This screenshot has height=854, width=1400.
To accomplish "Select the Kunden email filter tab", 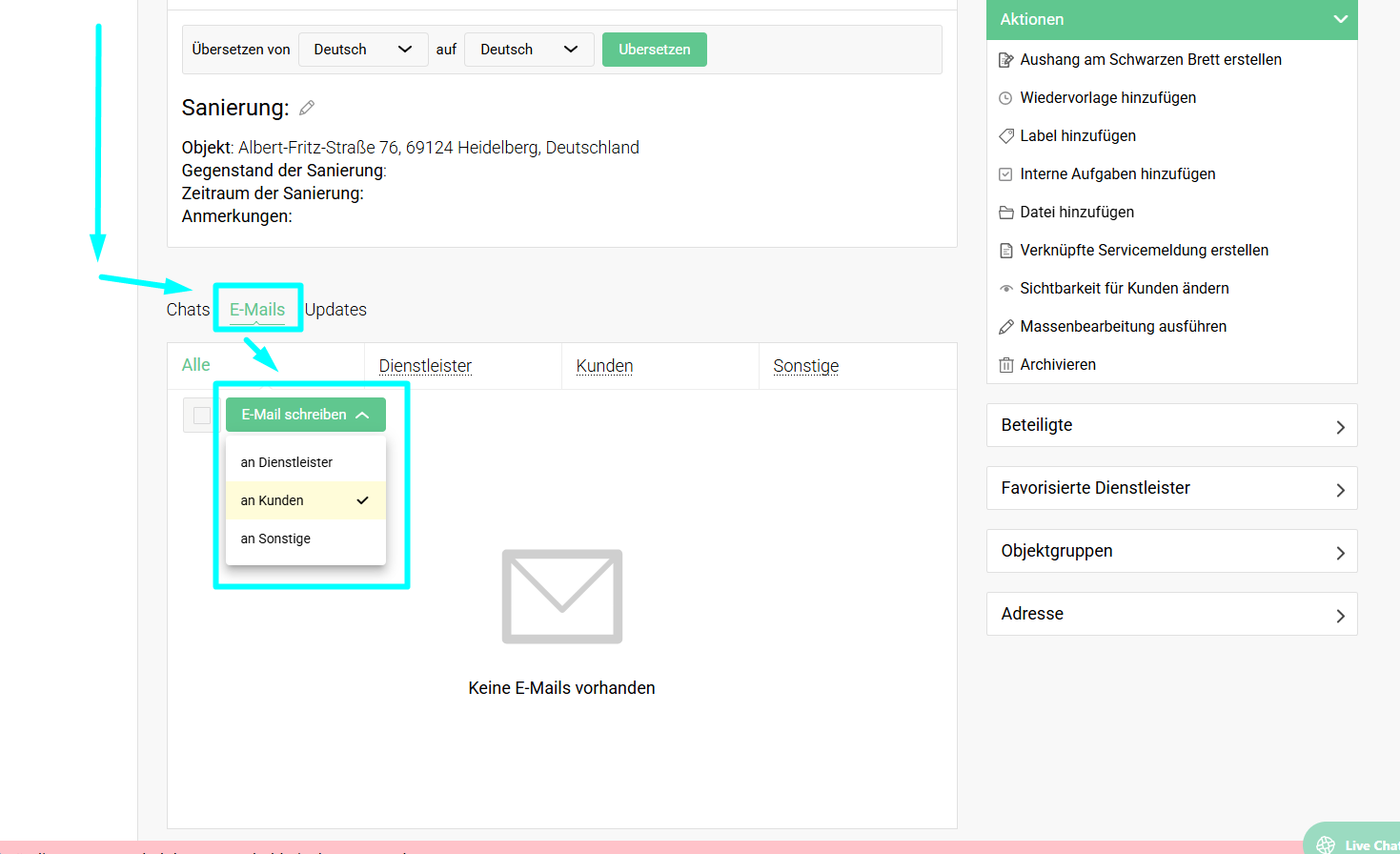I will [x=604, y=366].
